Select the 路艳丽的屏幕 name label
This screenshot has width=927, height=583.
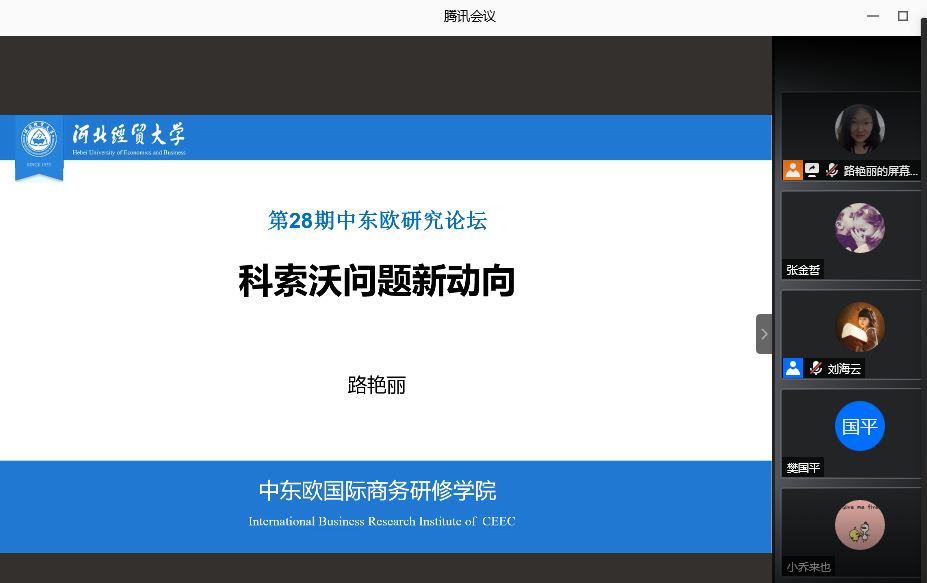coord(880,171)
